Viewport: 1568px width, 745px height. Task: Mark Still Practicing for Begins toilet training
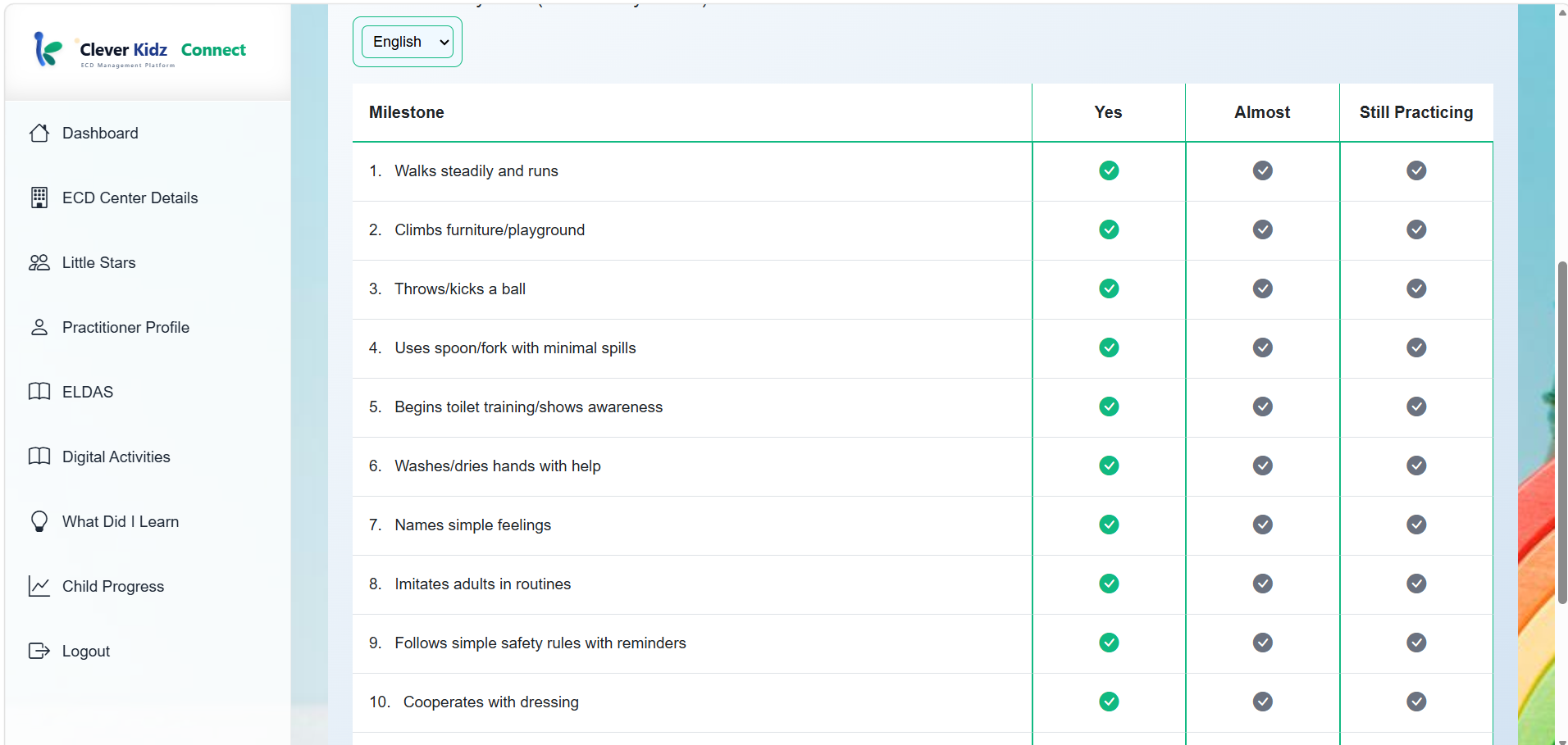click(1416, 407)
